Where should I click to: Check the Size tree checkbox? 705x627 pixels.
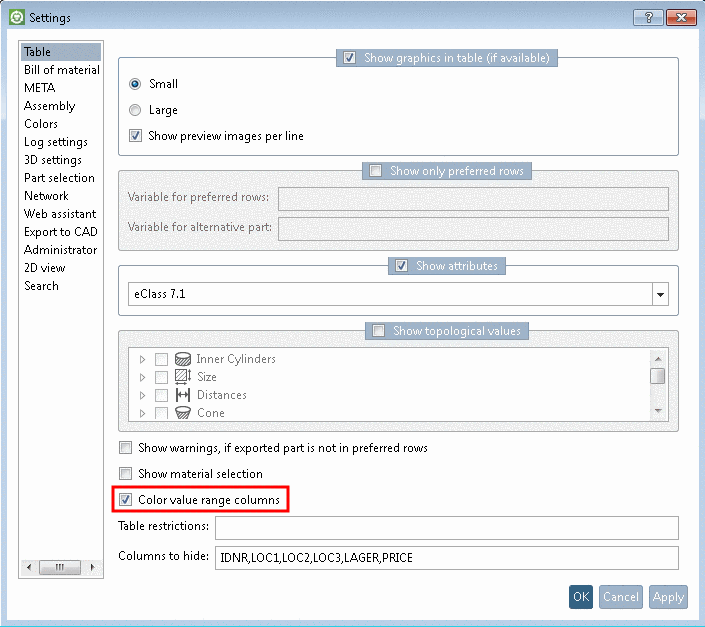(x=161, y=377)
